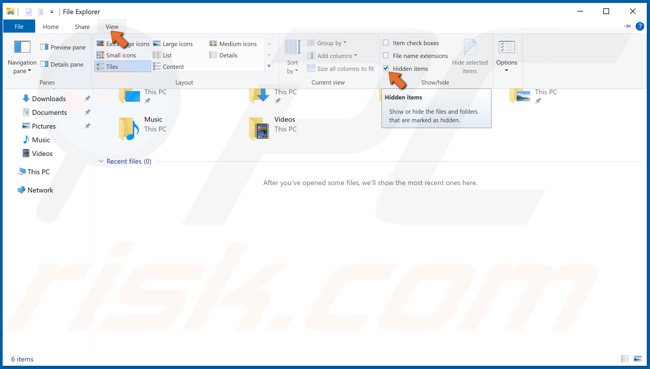The height and width of the screenshot is (369, 650).
Task: Select List layout
Action: tap(162, 55)
